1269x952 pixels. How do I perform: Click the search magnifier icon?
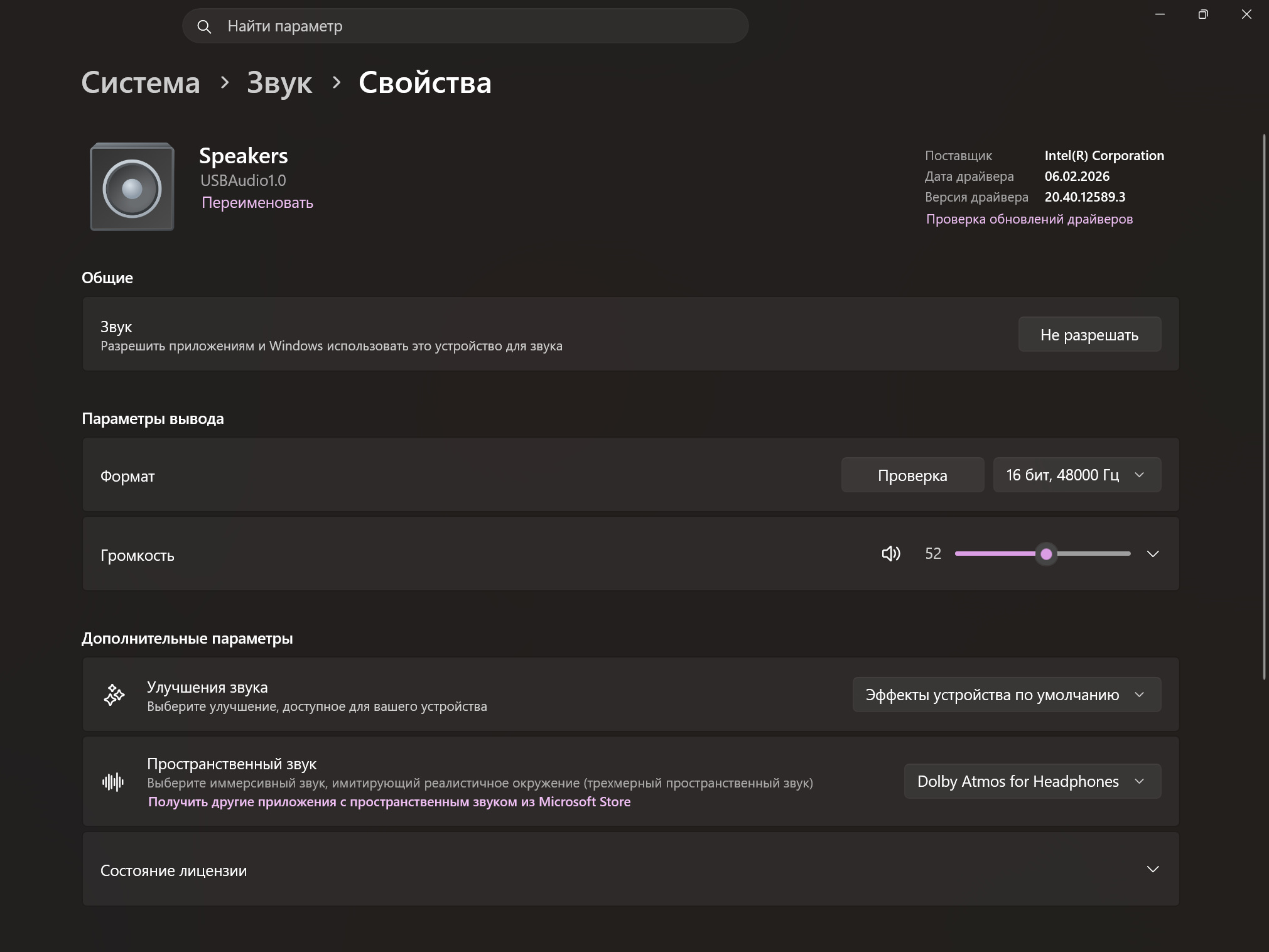(x=204, y=26)
